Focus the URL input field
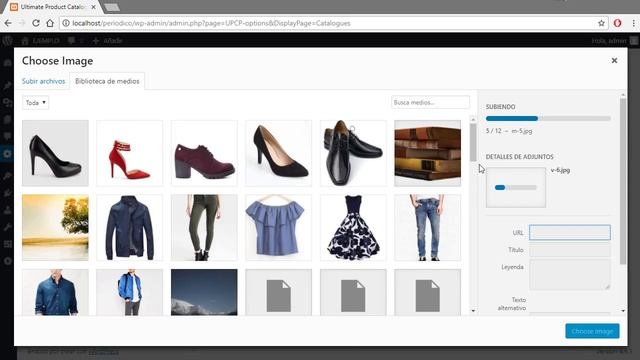The image size is (640, 360). (x=570, y=232)
